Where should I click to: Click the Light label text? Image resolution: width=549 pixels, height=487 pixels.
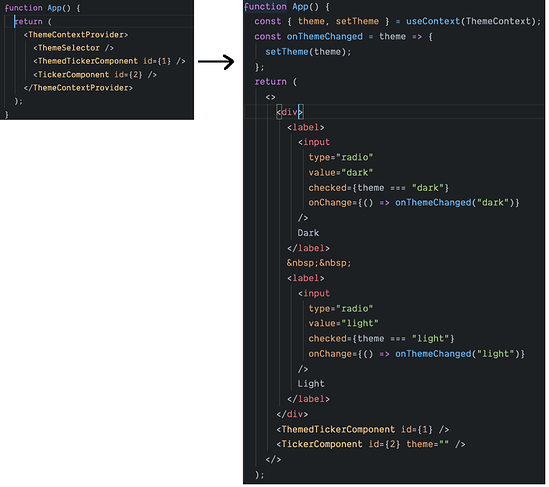click(311, 384)
